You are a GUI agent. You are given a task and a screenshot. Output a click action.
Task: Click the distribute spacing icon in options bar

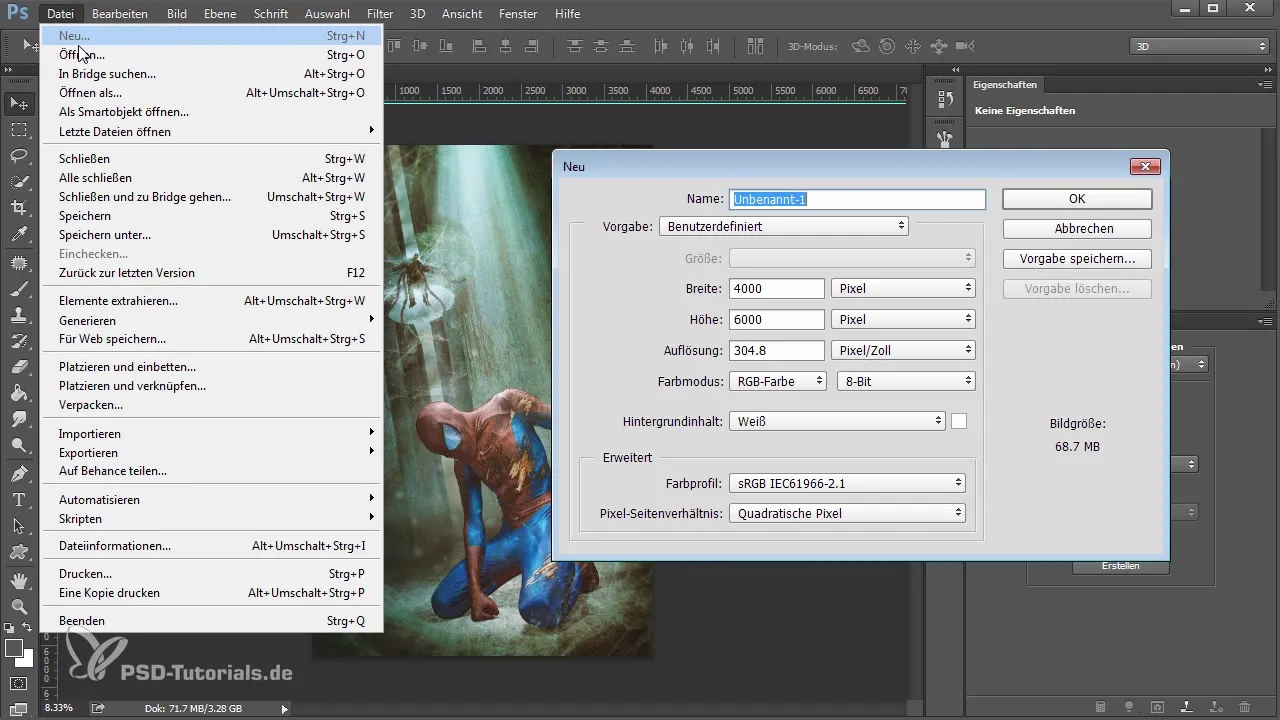(x=755, y=46)
